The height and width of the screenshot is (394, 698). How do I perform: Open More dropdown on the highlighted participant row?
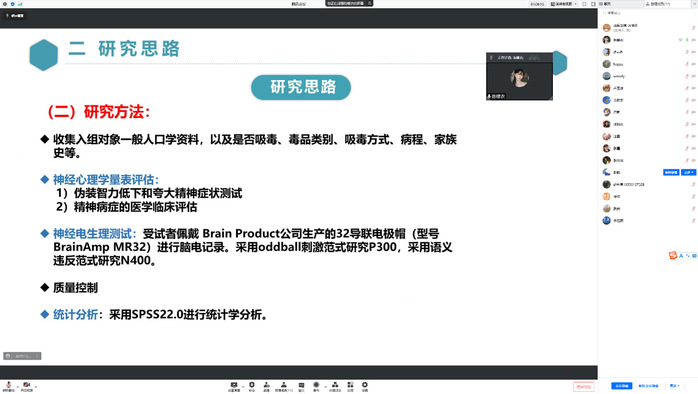688,172
